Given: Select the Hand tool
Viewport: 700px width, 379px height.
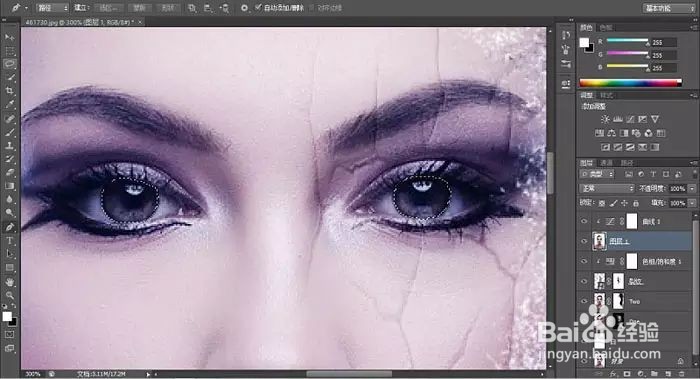Looking at the screenshot, I should click(9, 282).
